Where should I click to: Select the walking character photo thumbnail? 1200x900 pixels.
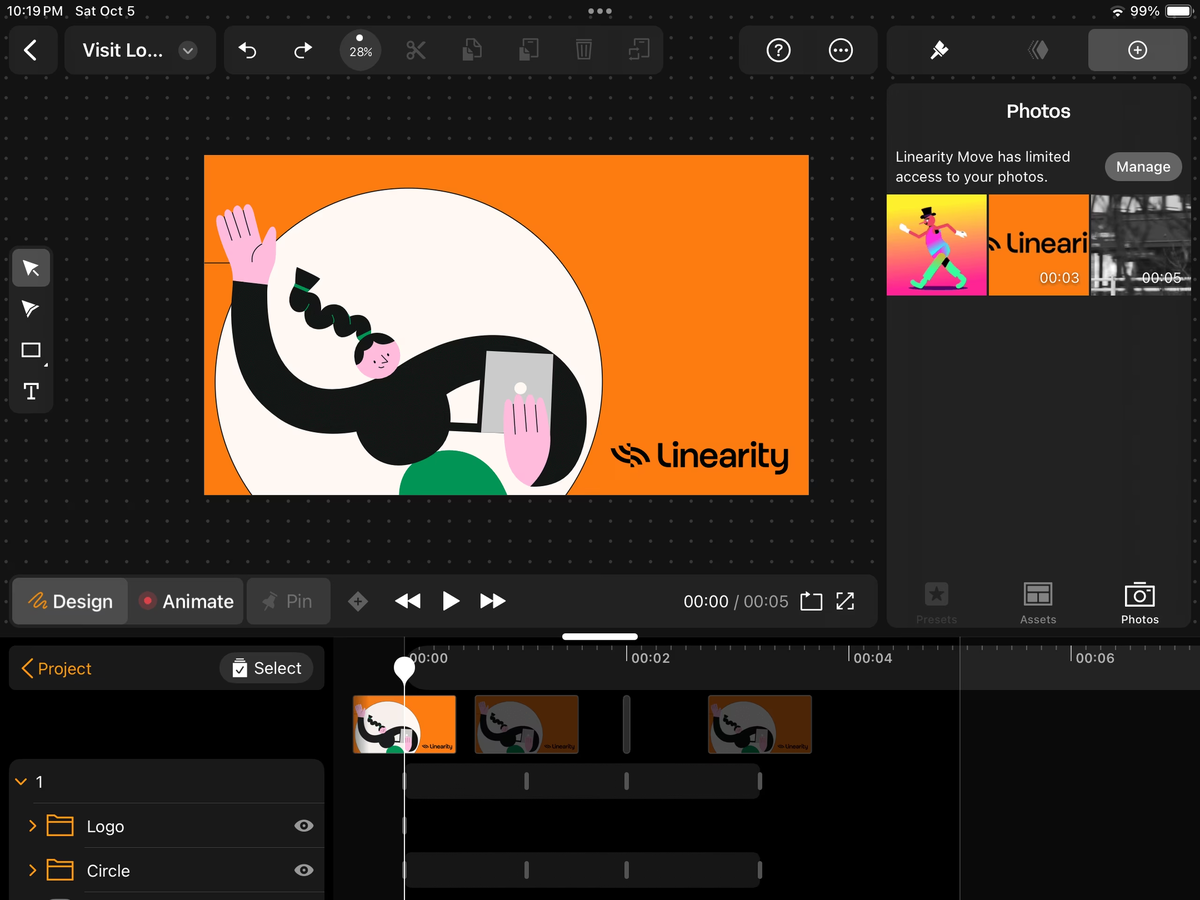(937, 245)
